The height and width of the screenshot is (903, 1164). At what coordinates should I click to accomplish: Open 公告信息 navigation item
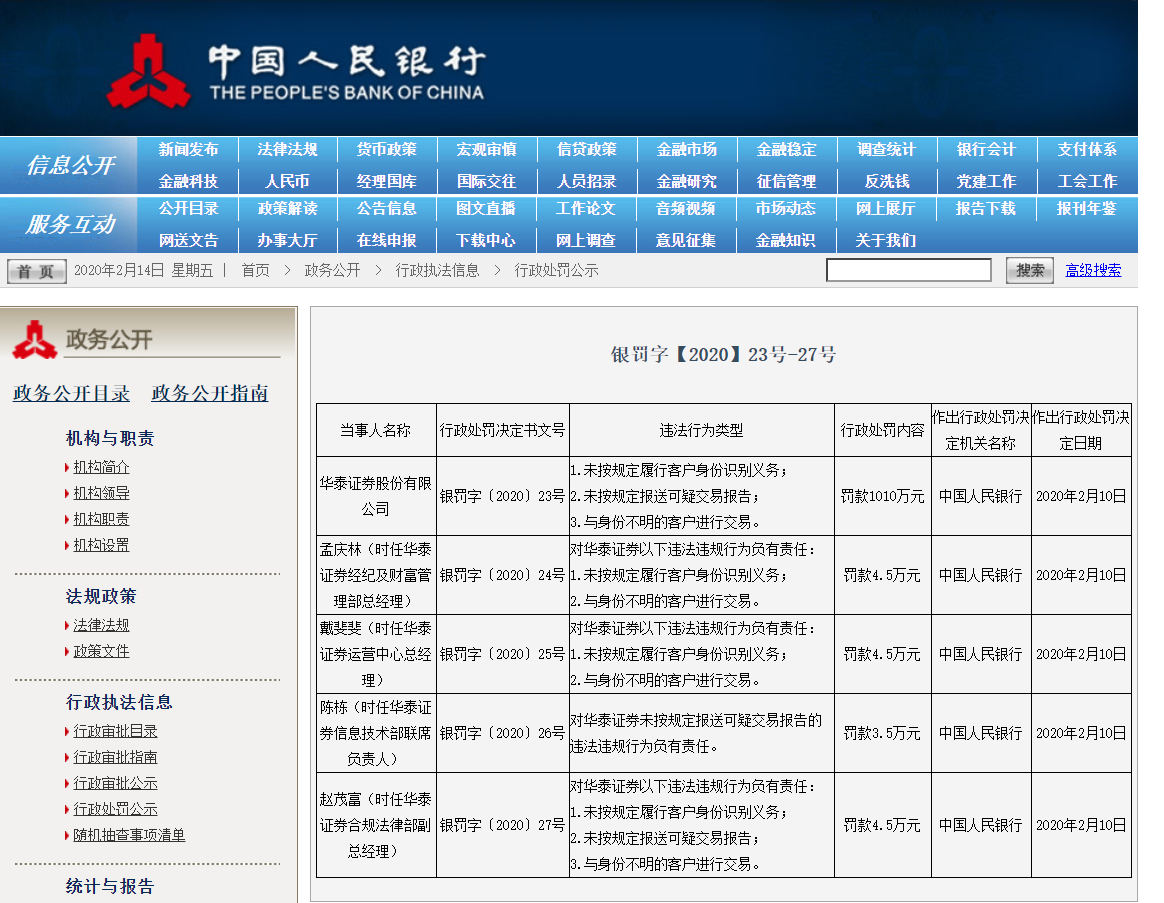tap(387, 209)
